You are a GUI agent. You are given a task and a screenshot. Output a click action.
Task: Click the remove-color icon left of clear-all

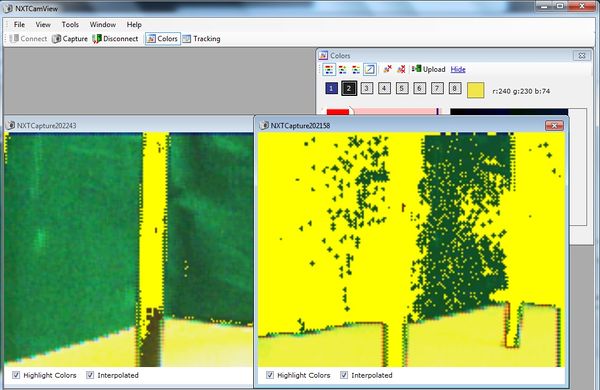click(x=387, y=69)
